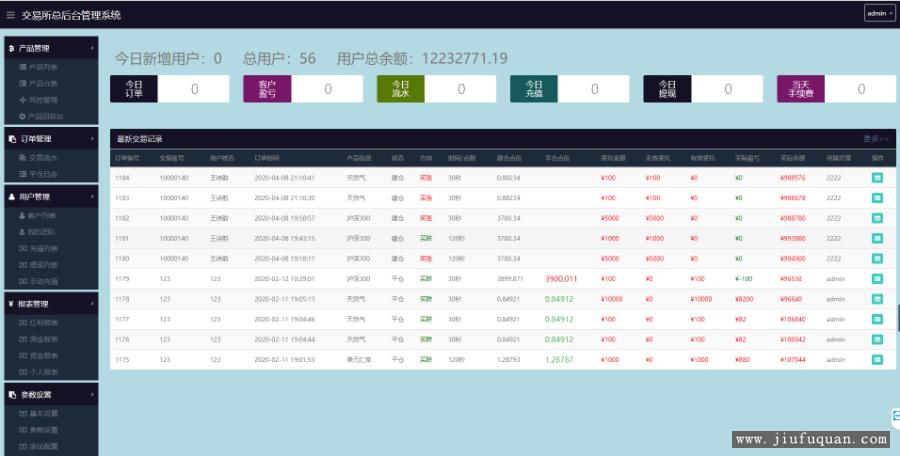Click closing price 3900.011 in order 1179
This screenshot has height=456, width=900.
tap(561, 279)
